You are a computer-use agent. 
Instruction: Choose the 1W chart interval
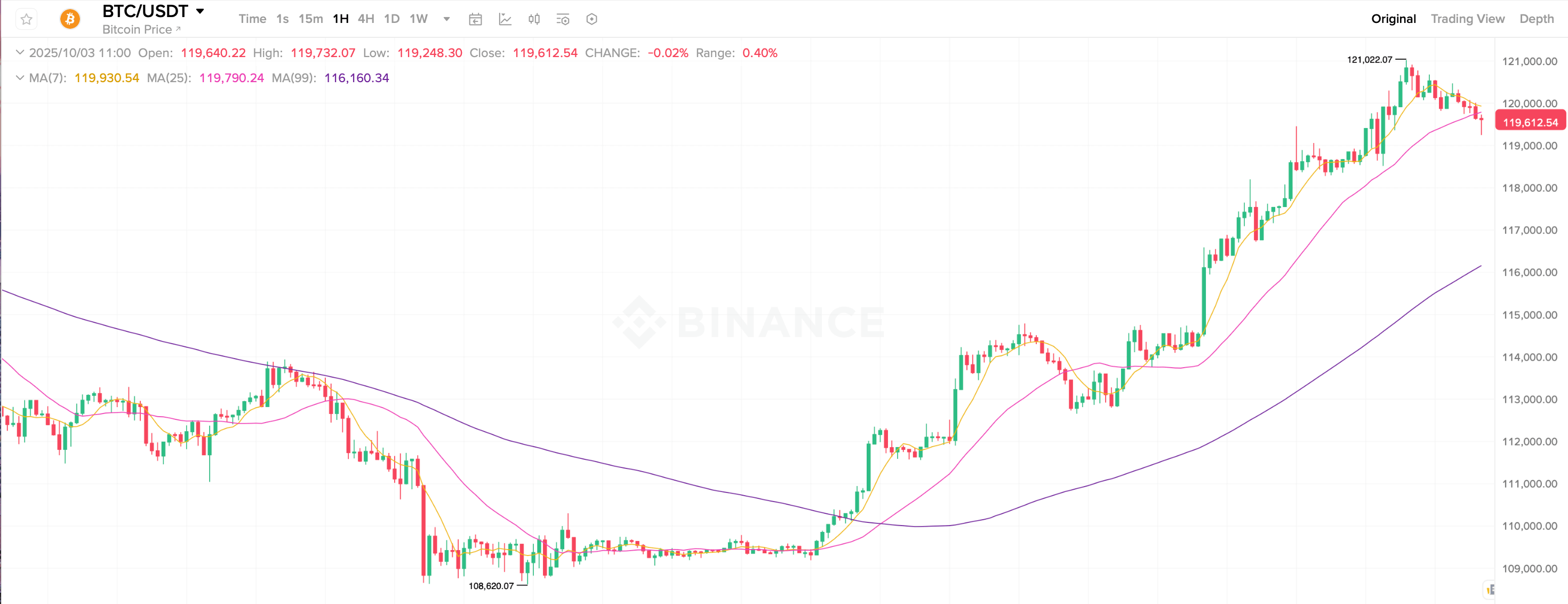coord(418,19)
